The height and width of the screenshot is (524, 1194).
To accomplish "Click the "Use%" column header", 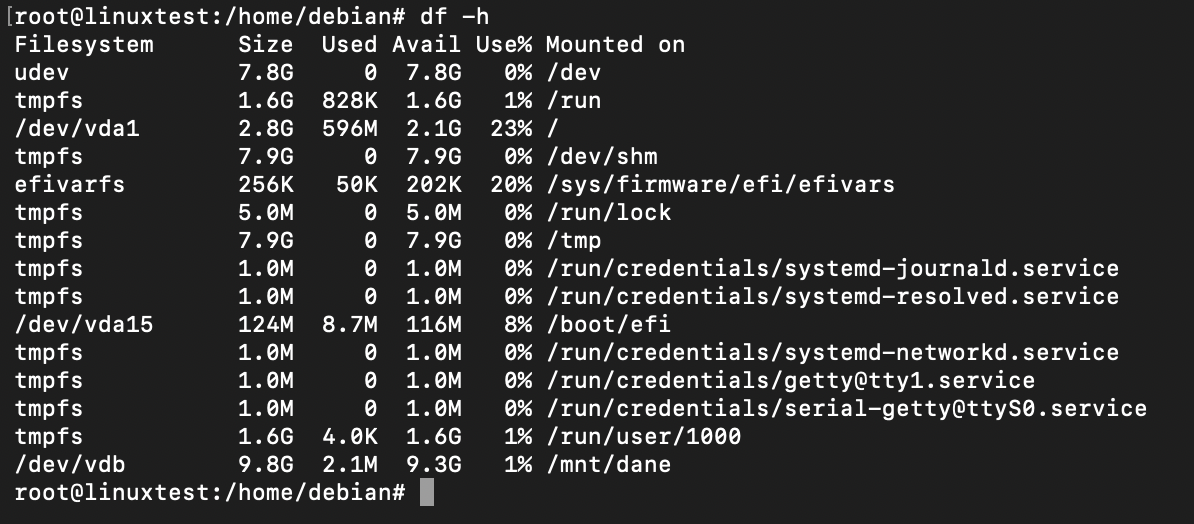I will click(504, 45).
